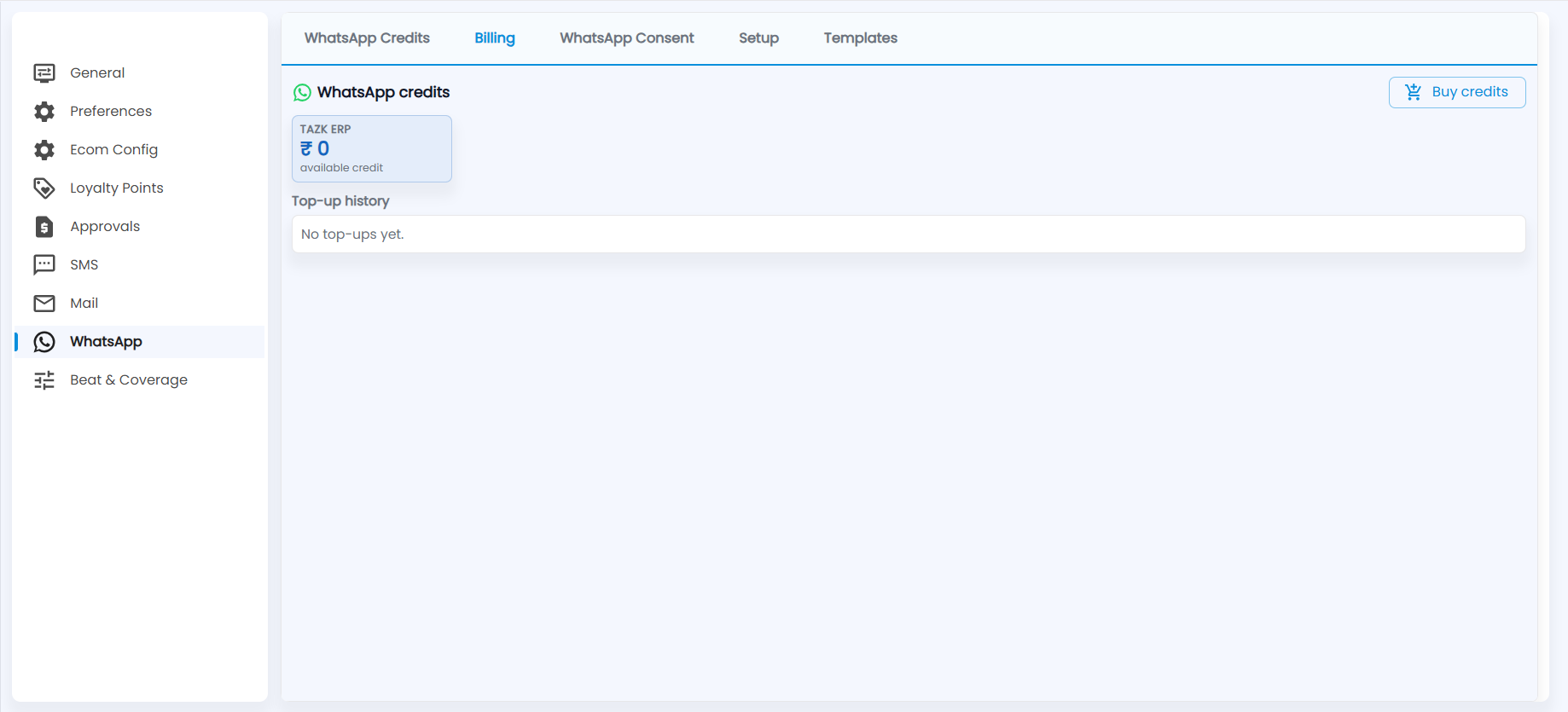This screenshot has width=1568, height=712.
Task: Open the WhatsApp Consent tab
Action: 627,38
